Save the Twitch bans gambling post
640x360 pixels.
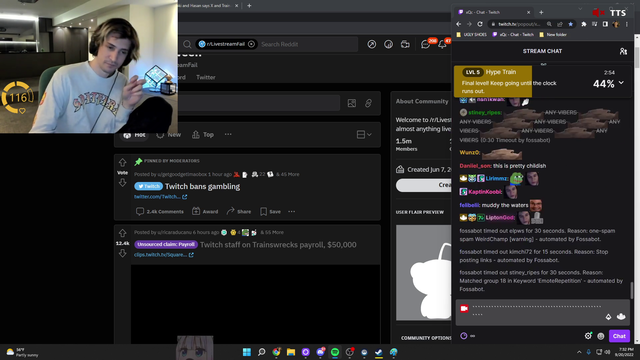coord(270,211)
